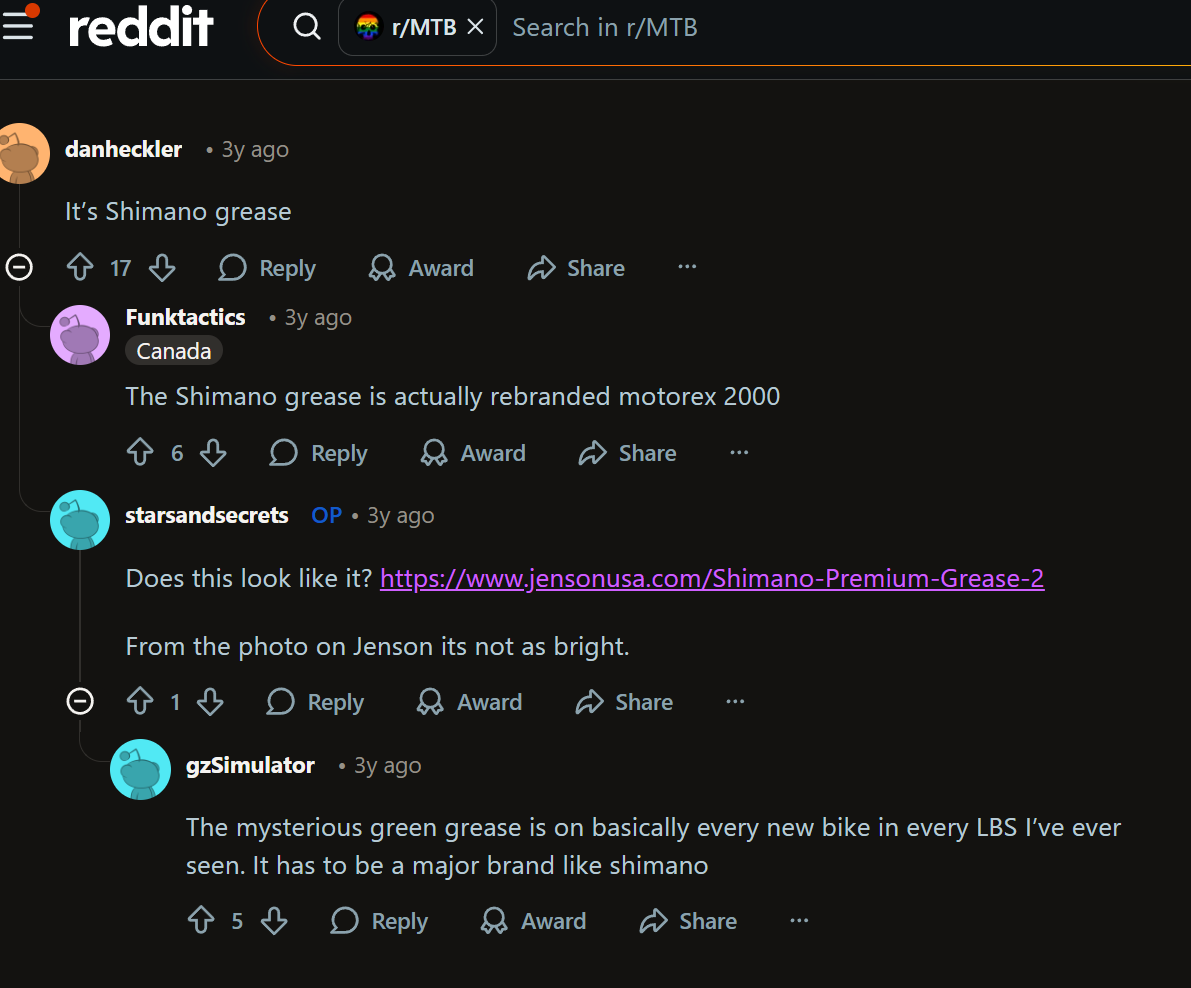Open more options on danheckler's comment
The image size is (1191, 988).
(687, 267)
